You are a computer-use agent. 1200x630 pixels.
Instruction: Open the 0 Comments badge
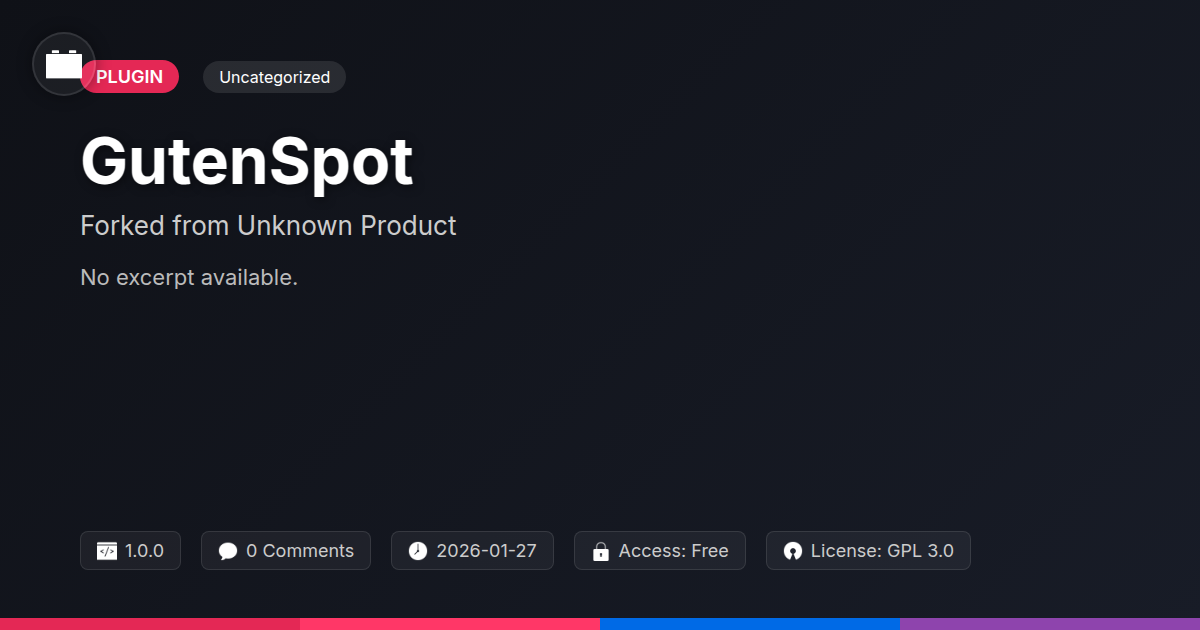point(286,551)
